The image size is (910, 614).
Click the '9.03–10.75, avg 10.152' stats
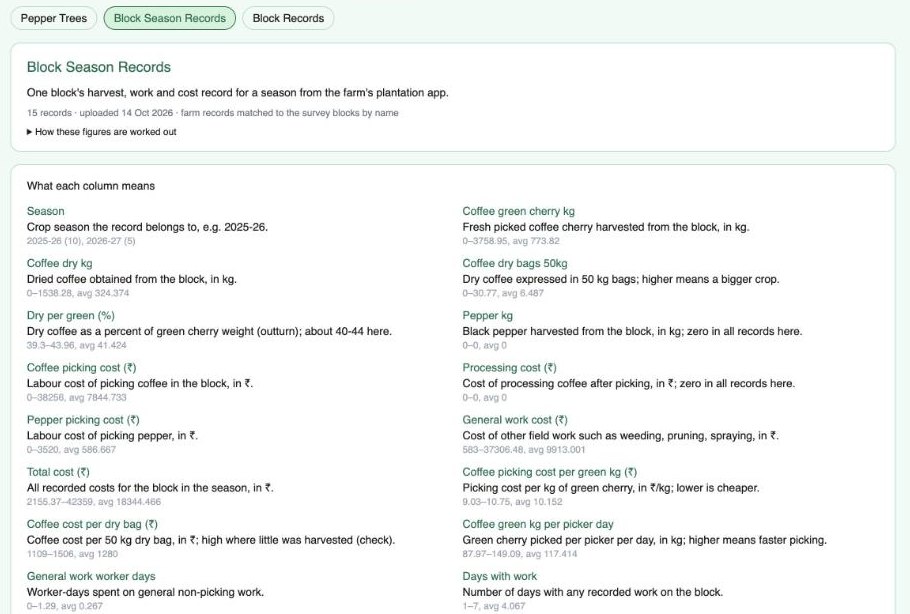(512, 502)
